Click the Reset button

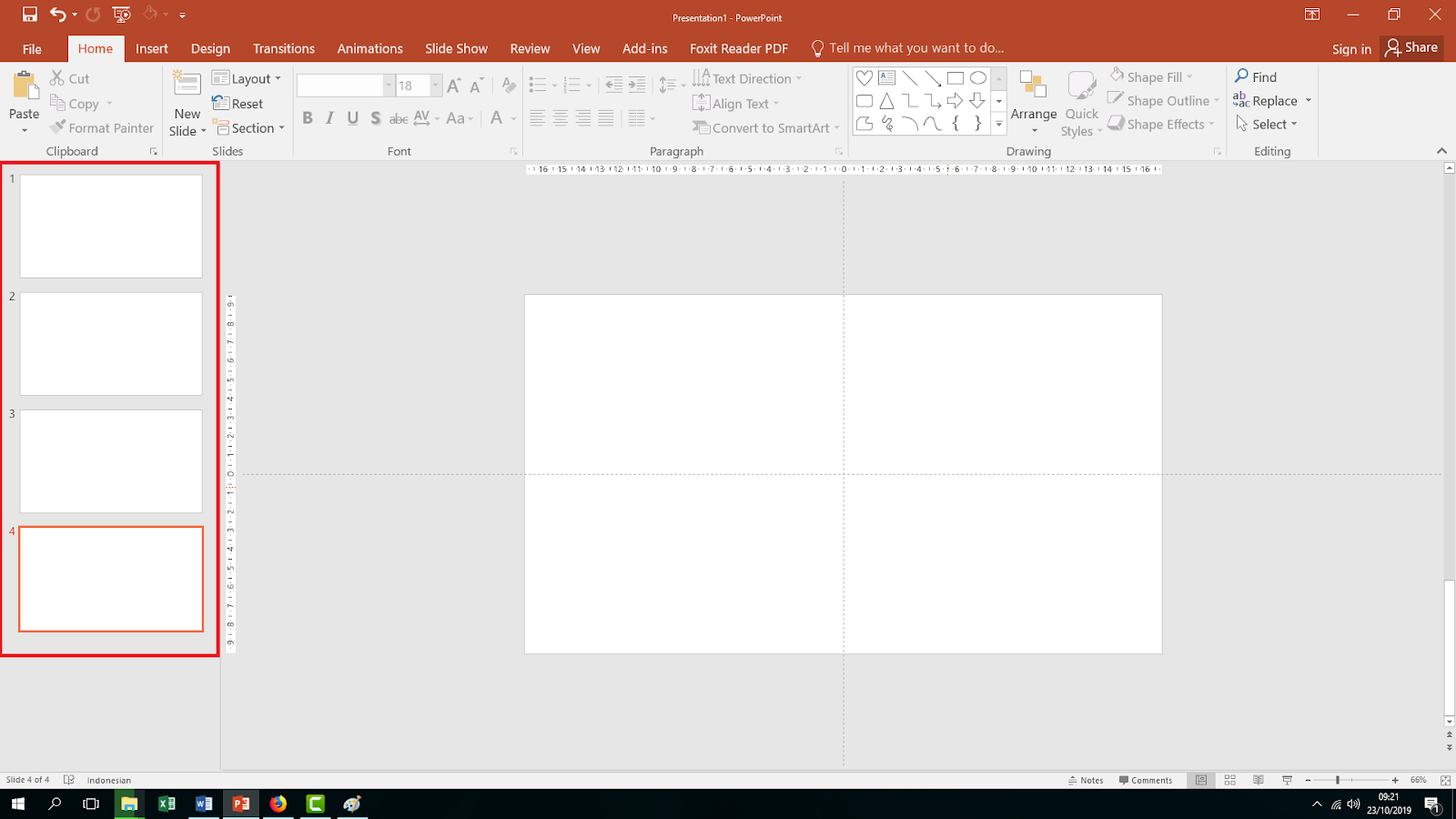coord(239,103)
